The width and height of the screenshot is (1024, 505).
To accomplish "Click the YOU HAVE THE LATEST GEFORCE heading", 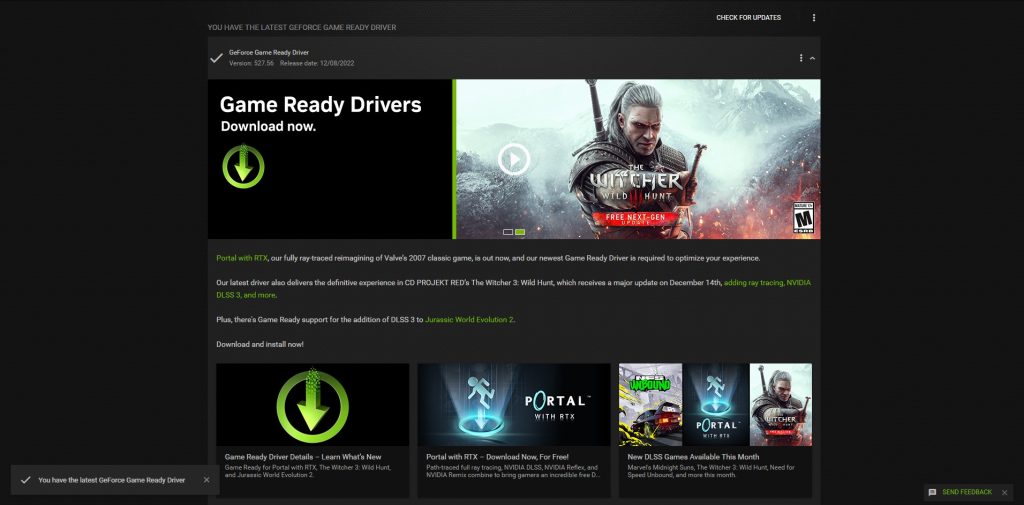I will (x=302, y=27).
